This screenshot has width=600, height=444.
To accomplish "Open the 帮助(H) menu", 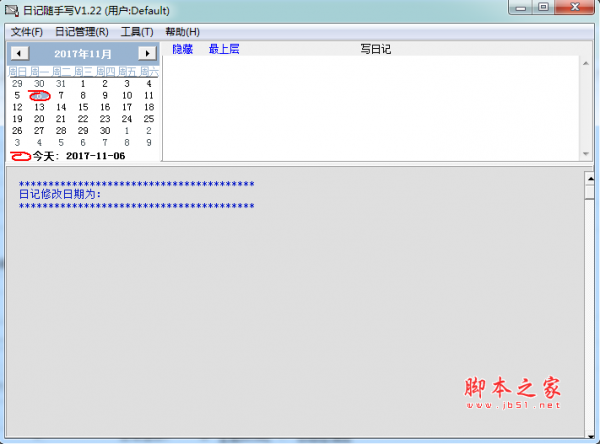I will [x=182, y=32].
